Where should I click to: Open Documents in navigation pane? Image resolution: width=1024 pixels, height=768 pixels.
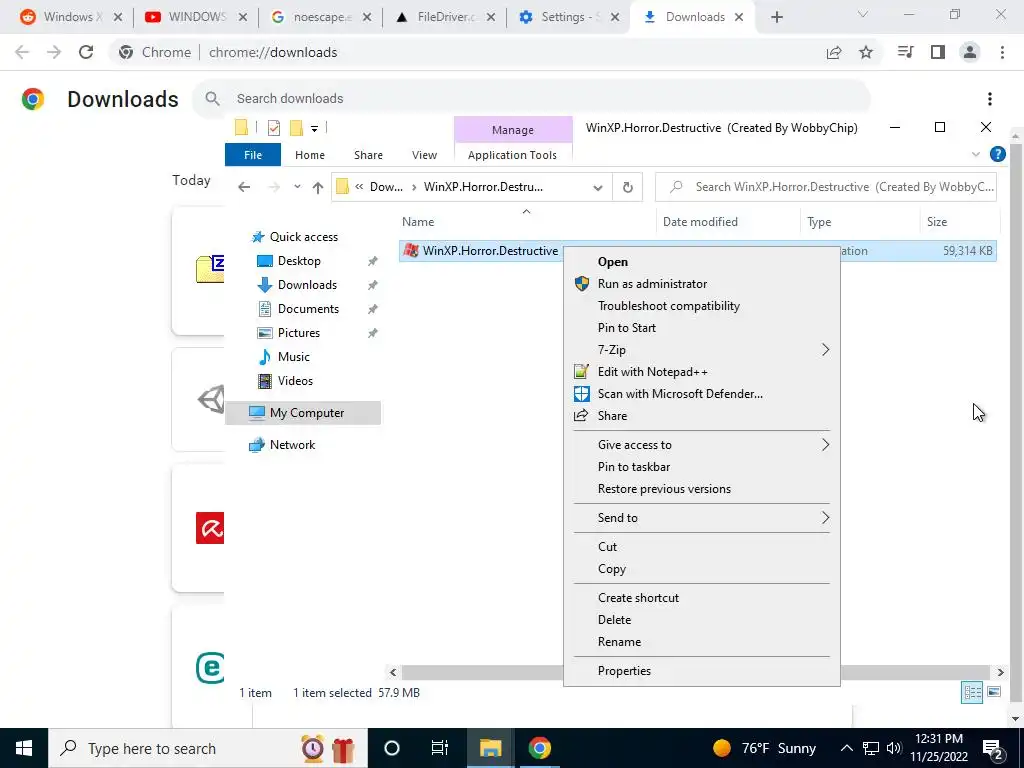click(308, 309)
